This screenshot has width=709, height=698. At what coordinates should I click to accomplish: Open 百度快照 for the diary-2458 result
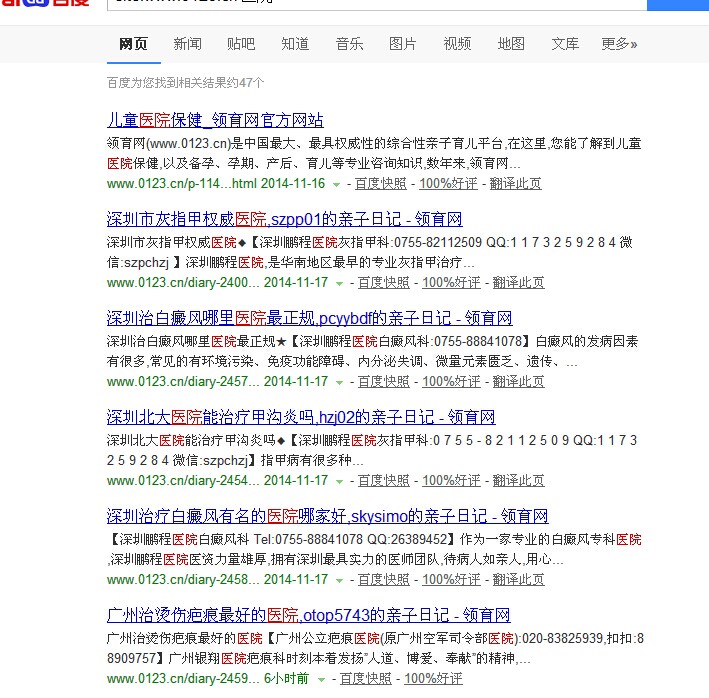(384, 580)
